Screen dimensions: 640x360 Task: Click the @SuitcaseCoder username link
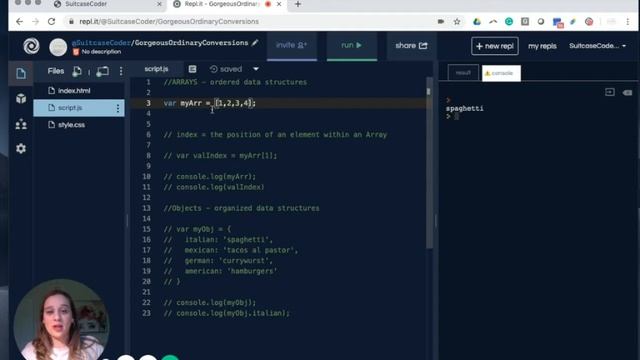click(x=101, y=43)
